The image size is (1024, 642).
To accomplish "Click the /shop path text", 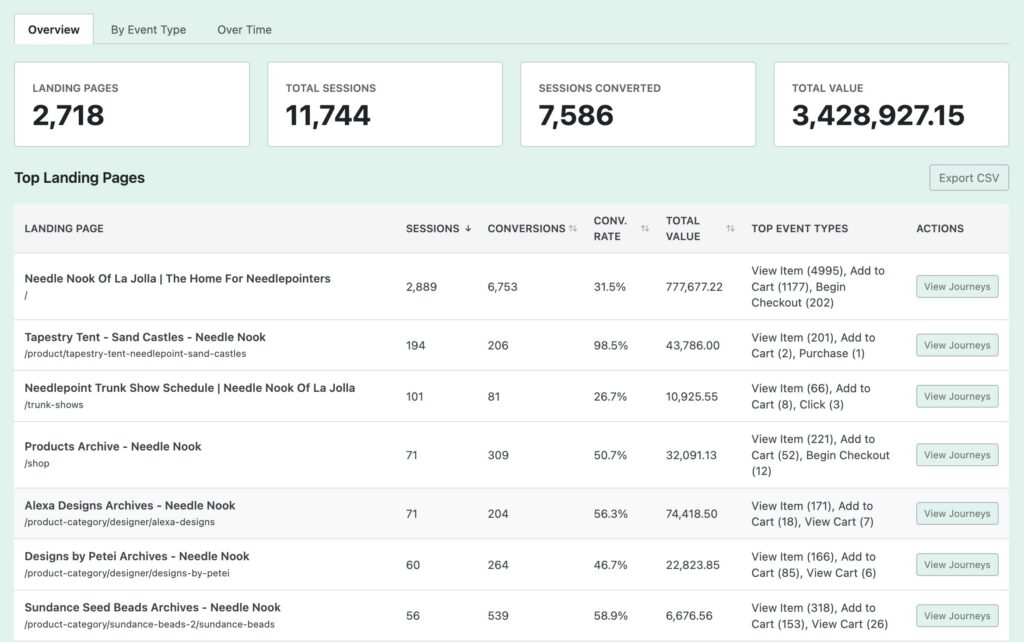I will tap(37, 464).
